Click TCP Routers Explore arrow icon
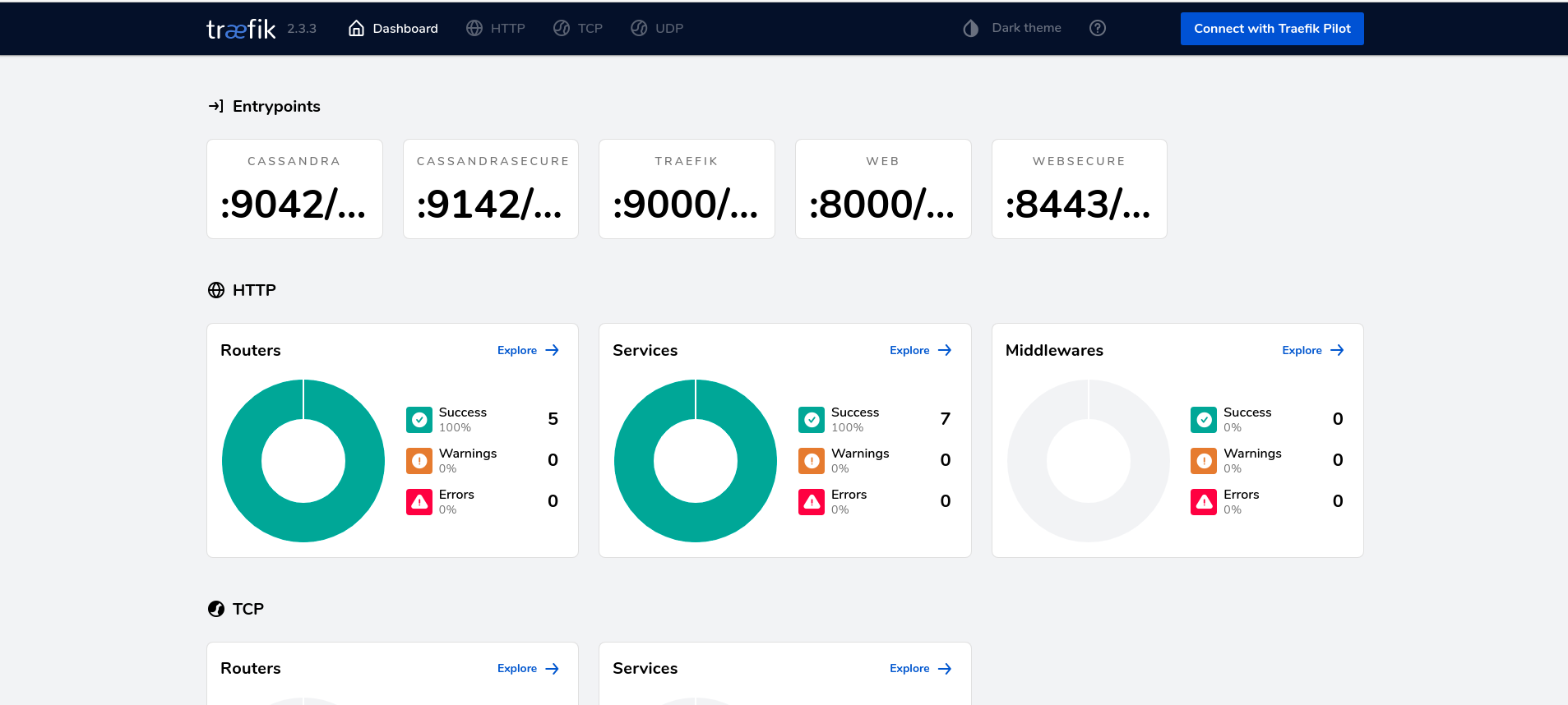Viewport: 1568px width, 705px height. click(x=553, y=669)
